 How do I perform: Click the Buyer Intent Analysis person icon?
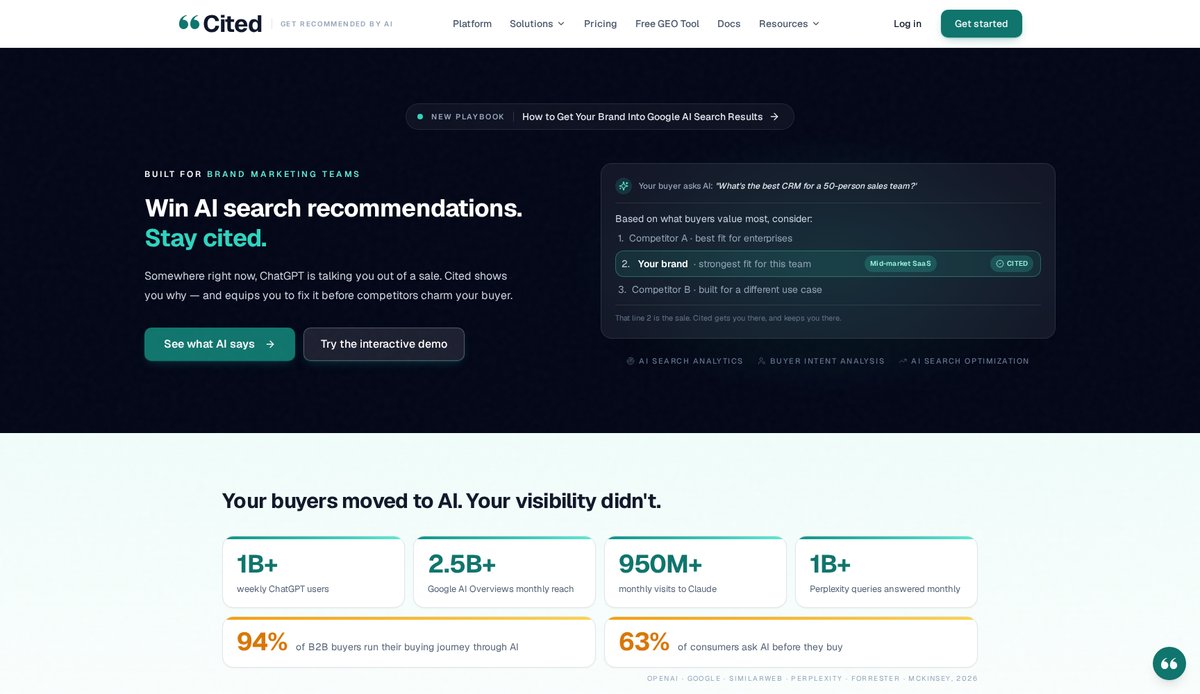[762, 361]
